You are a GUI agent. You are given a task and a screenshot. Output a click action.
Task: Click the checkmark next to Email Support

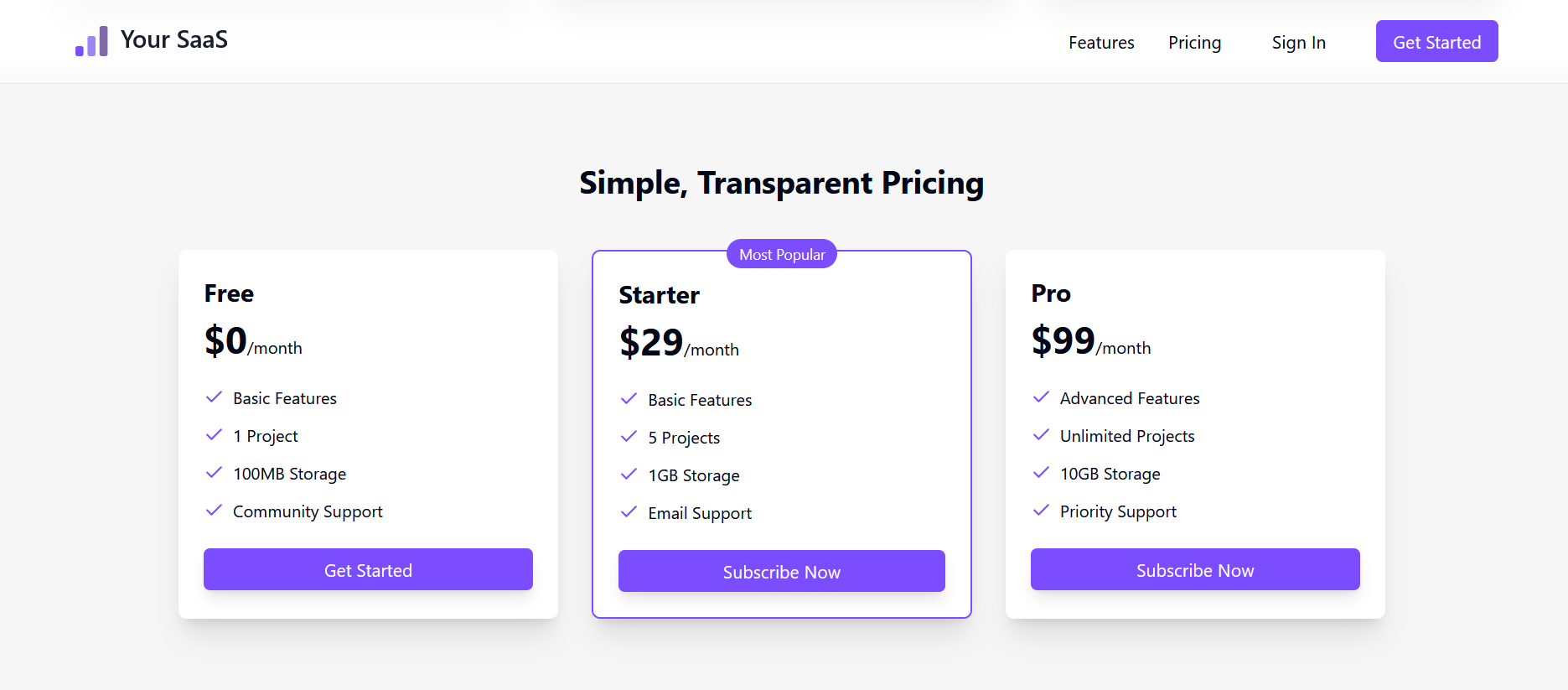point(629,511)
